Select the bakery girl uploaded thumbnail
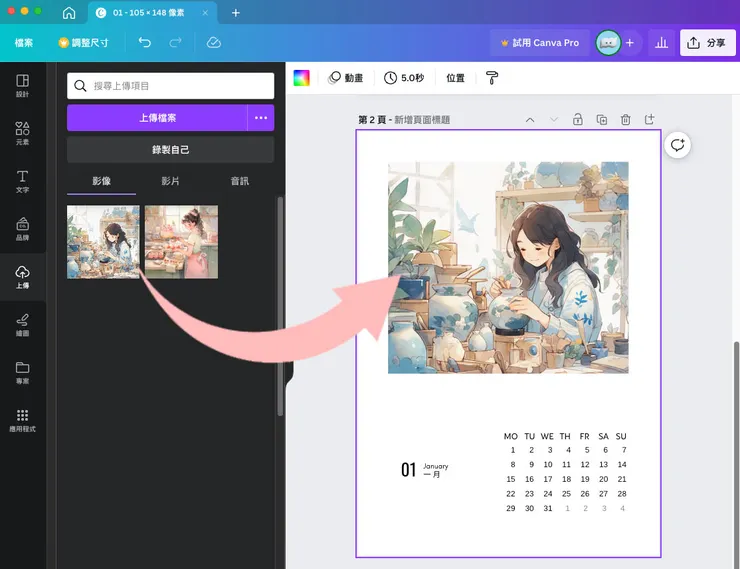The width and height of the screenshot is (740, 569). coord(181,242)
